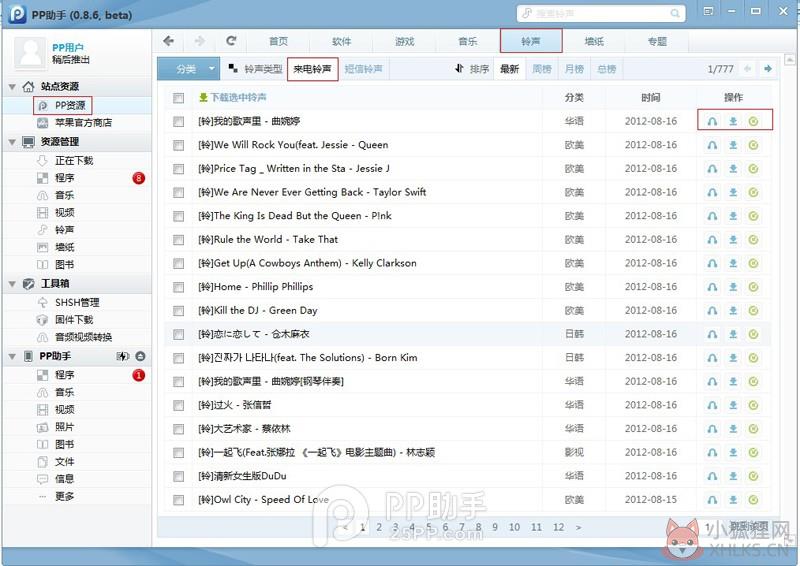The width and height of the screenshot is (800, 566).
Task: Check the box for We Will Rock You
Action: pos(178,145)
